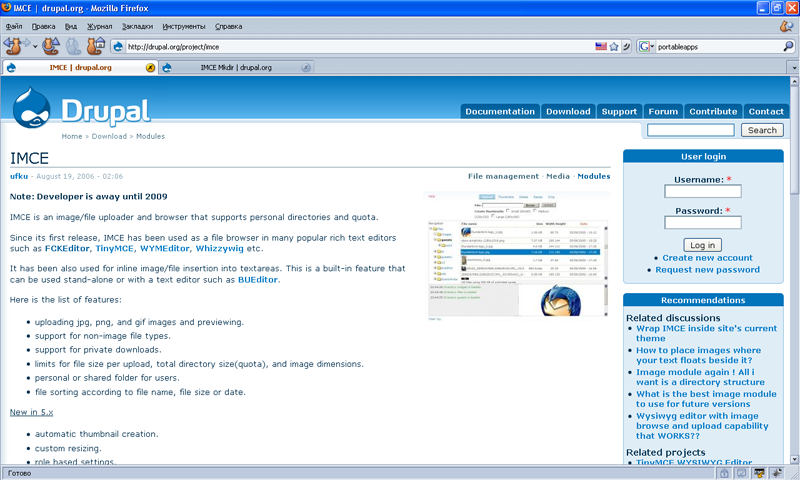Open author ufku's profile link

click(19, 176)
